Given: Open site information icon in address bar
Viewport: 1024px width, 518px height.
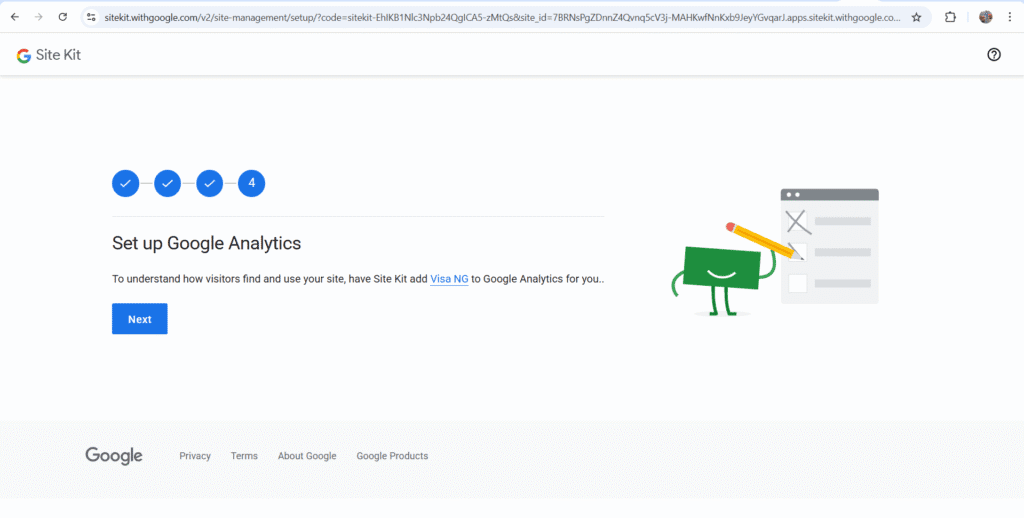Looking at the screenshot, I should 91,17.
